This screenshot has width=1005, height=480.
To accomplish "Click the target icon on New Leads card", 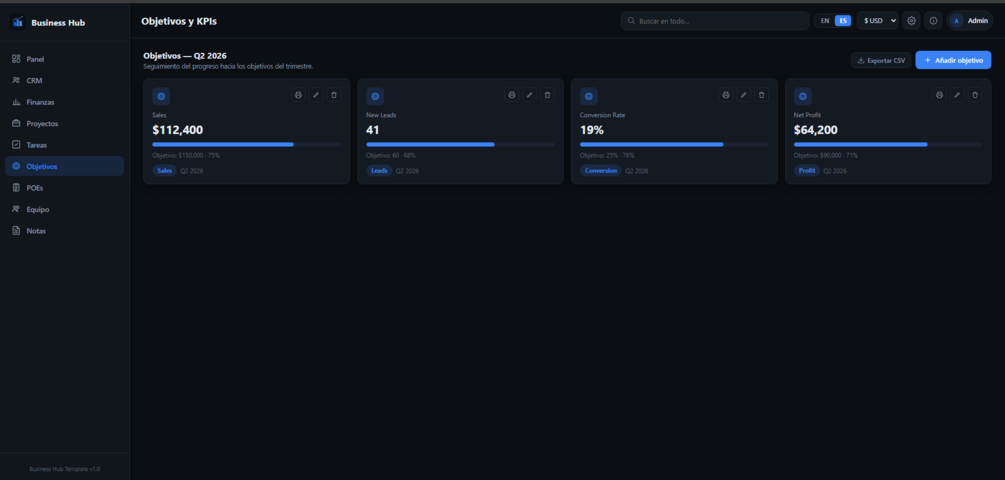I will coord(375,96).
